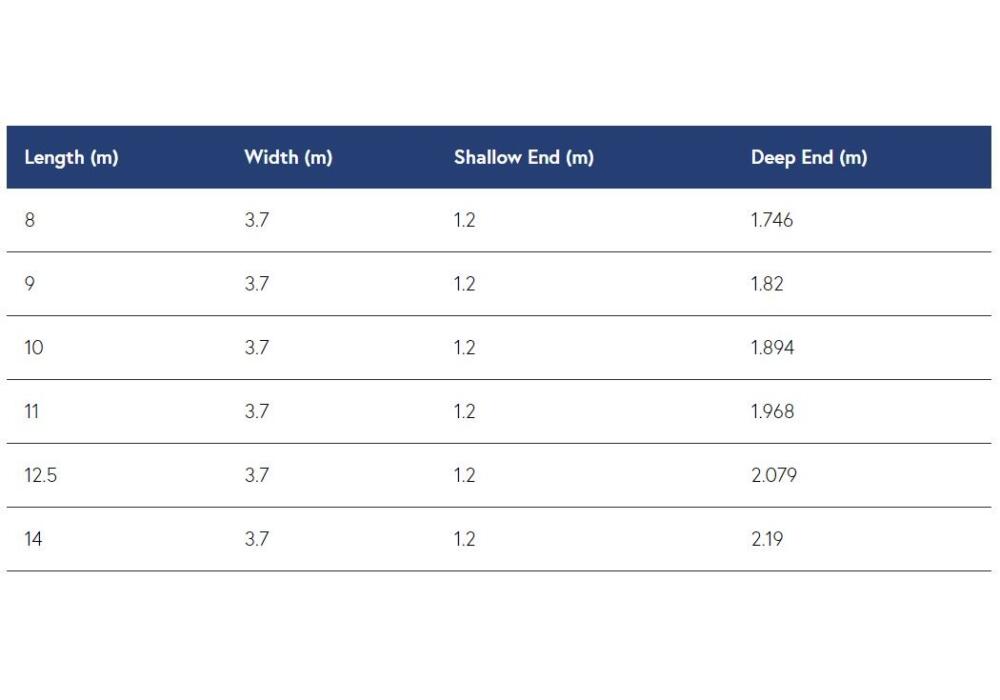
Task: Select the deep end value 1.968
Action: tap(772, 411)
